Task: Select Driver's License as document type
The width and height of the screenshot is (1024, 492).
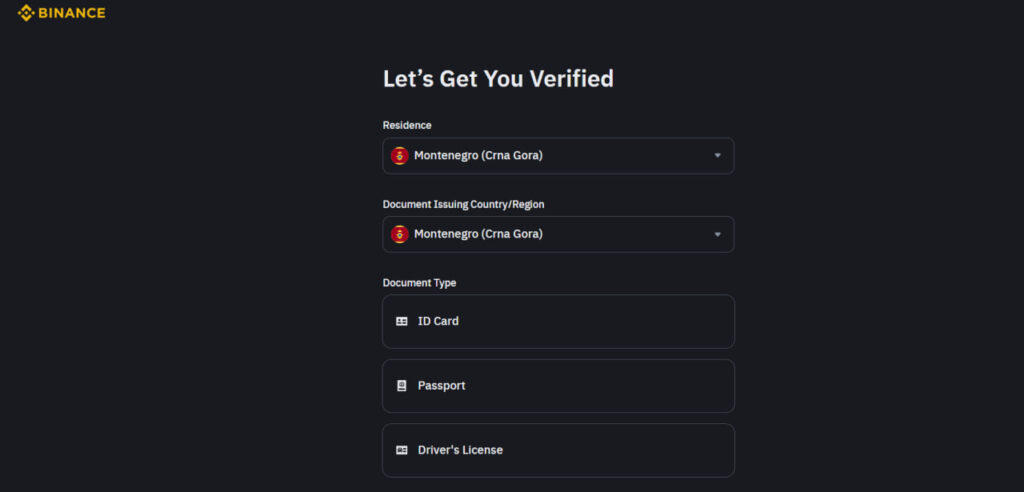Action: tap(558, 450)
